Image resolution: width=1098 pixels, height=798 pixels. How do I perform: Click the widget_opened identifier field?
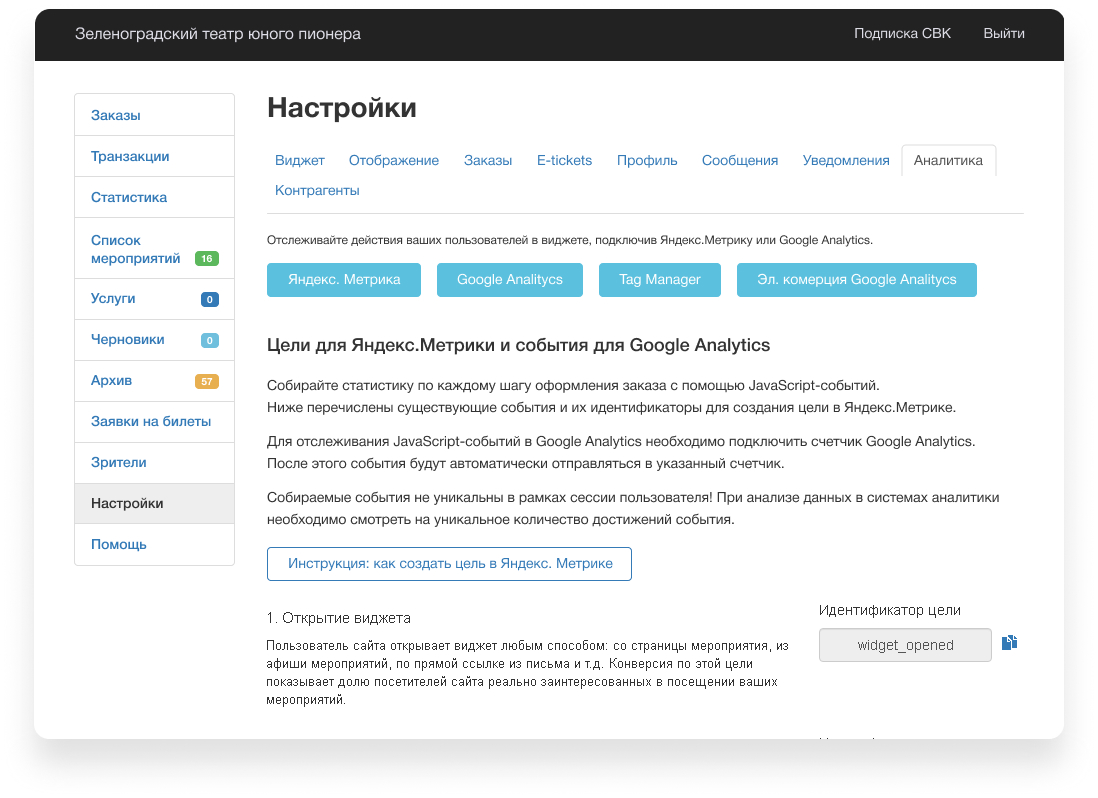(x=905, y=645)
